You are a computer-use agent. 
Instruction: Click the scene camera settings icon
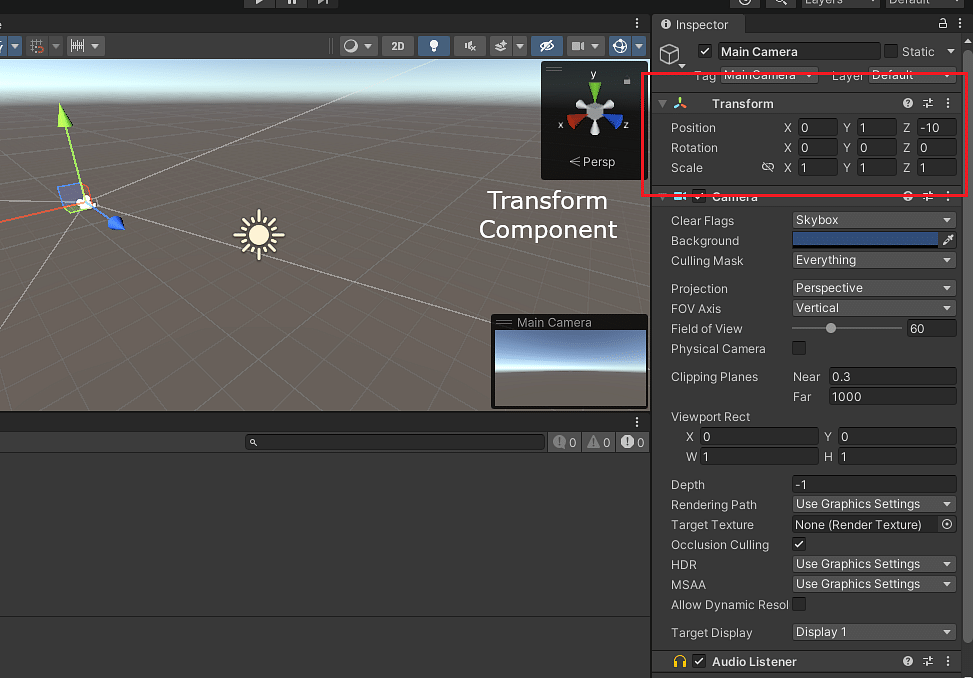(578, 46)
